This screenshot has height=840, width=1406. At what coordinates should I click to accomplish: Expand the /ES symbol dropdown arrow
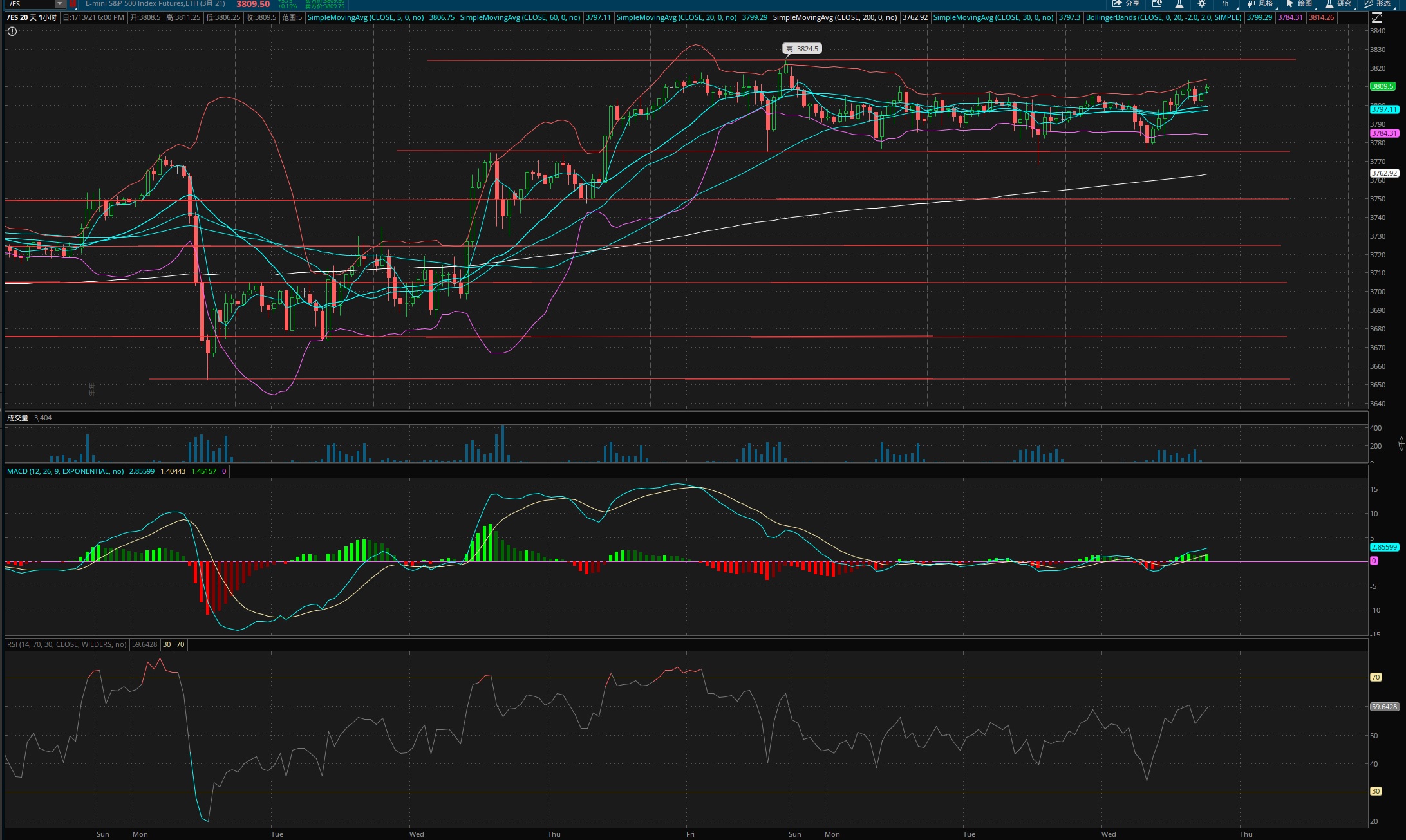(x=60, y=4)
